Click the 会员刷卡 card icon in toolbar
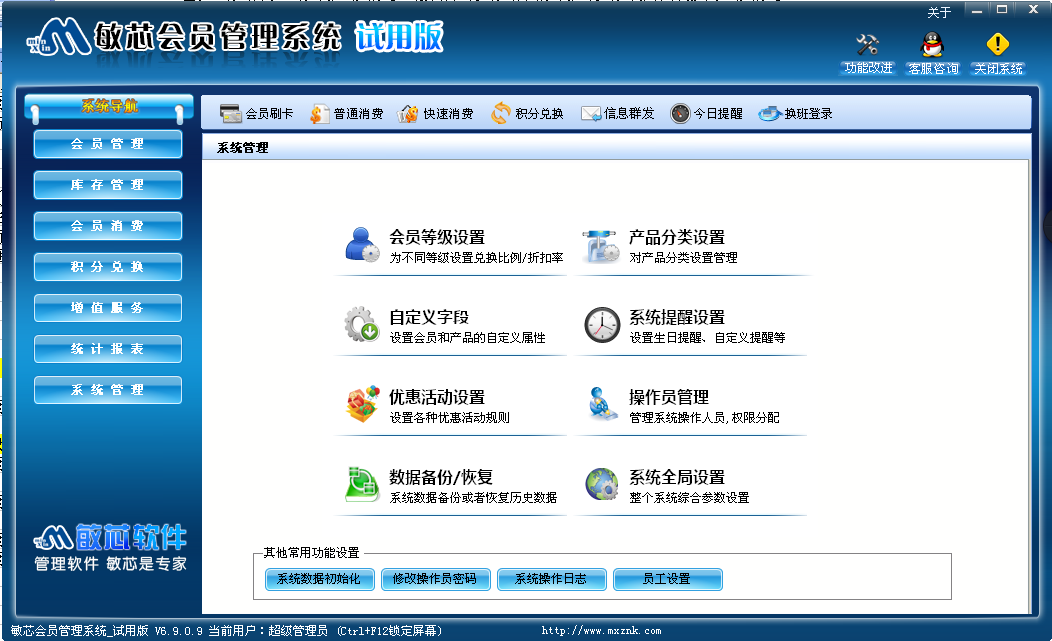The image size is (1052, 641). [230, 113]
